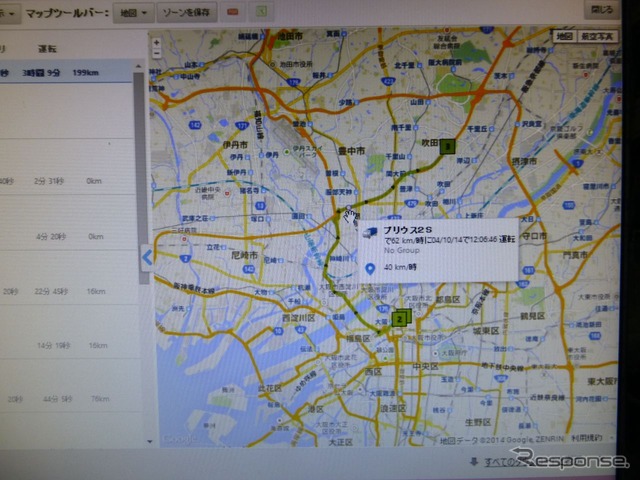Image resolution: width=640 pixels, height=480 pixels.
Task: Click the truck icon in the プリウス2S popup
Action: (x=370, y=233)
